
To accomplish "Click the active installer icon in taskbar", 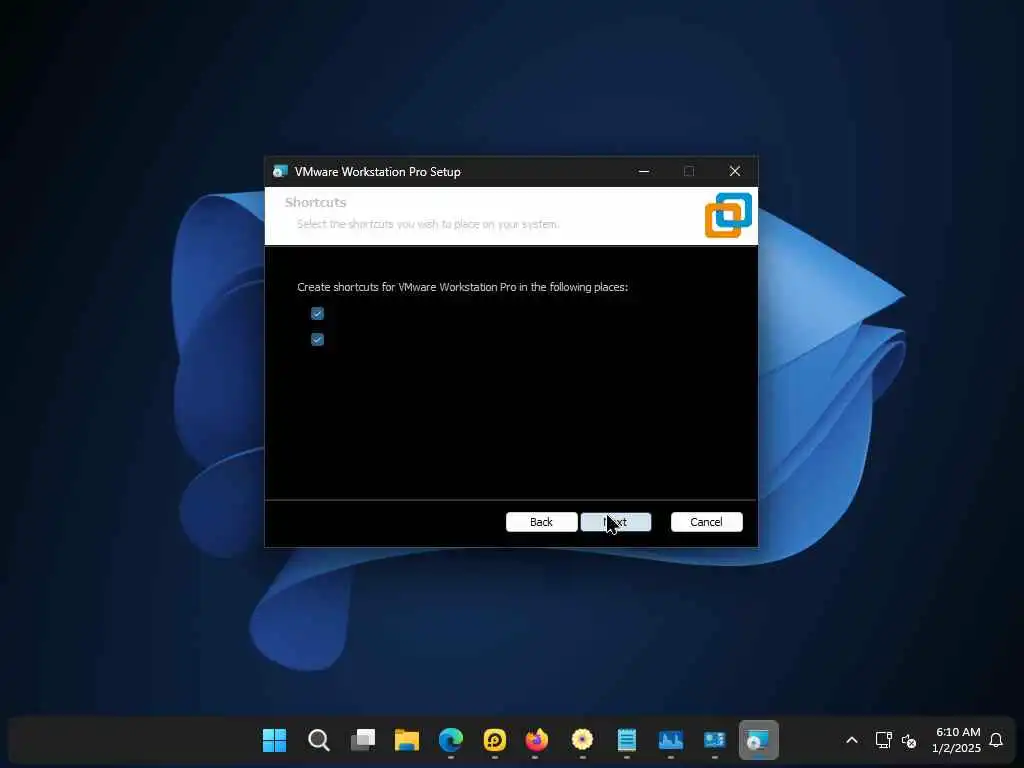I will (758, 740).
